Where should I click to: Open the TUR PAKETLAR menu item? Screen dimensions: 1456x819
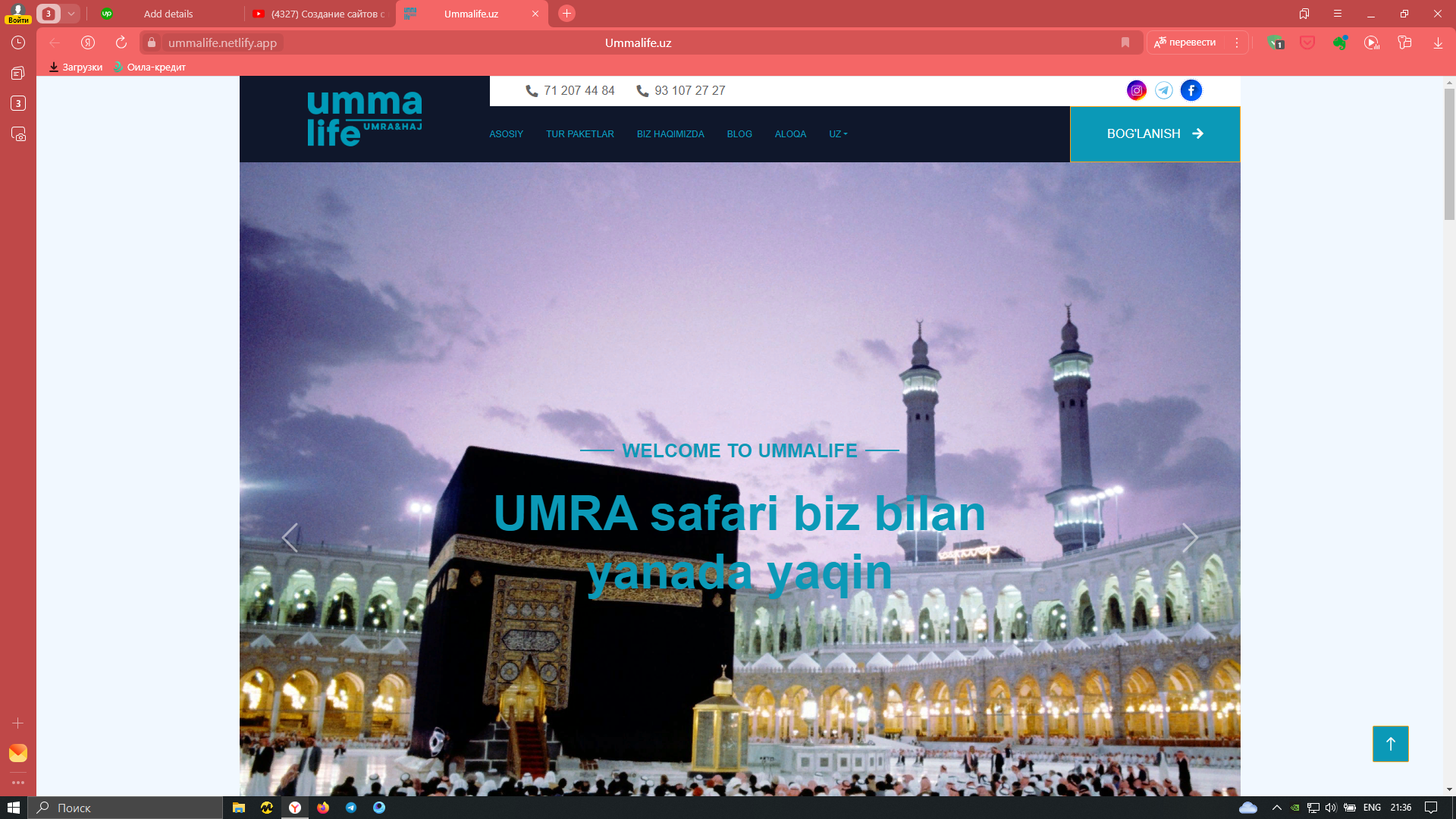pos(580,134)
